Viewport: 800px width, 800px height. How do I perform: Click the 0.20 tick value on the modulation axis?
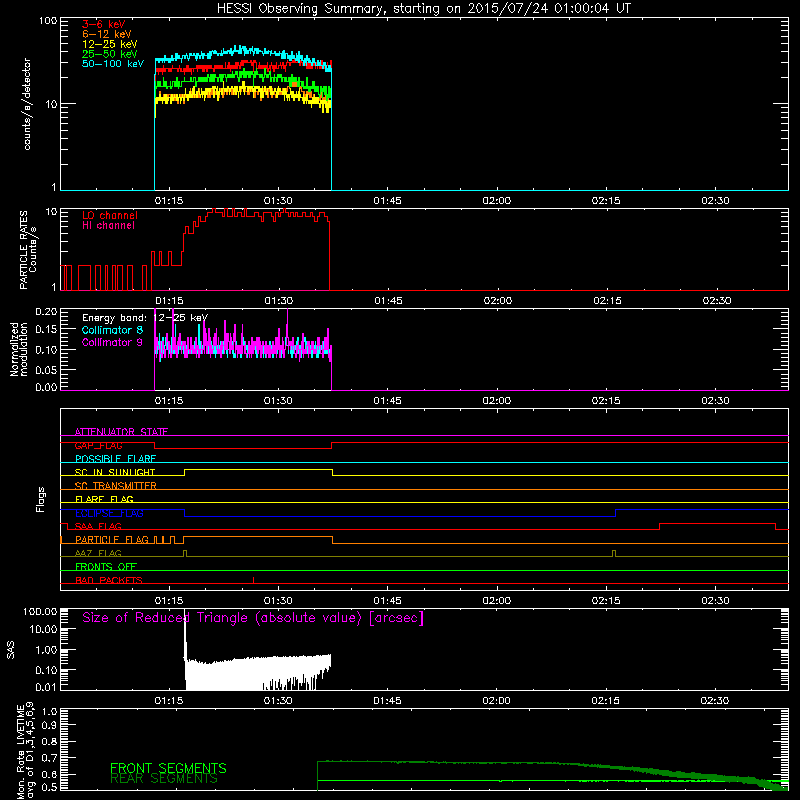click(x=46, y=311)
